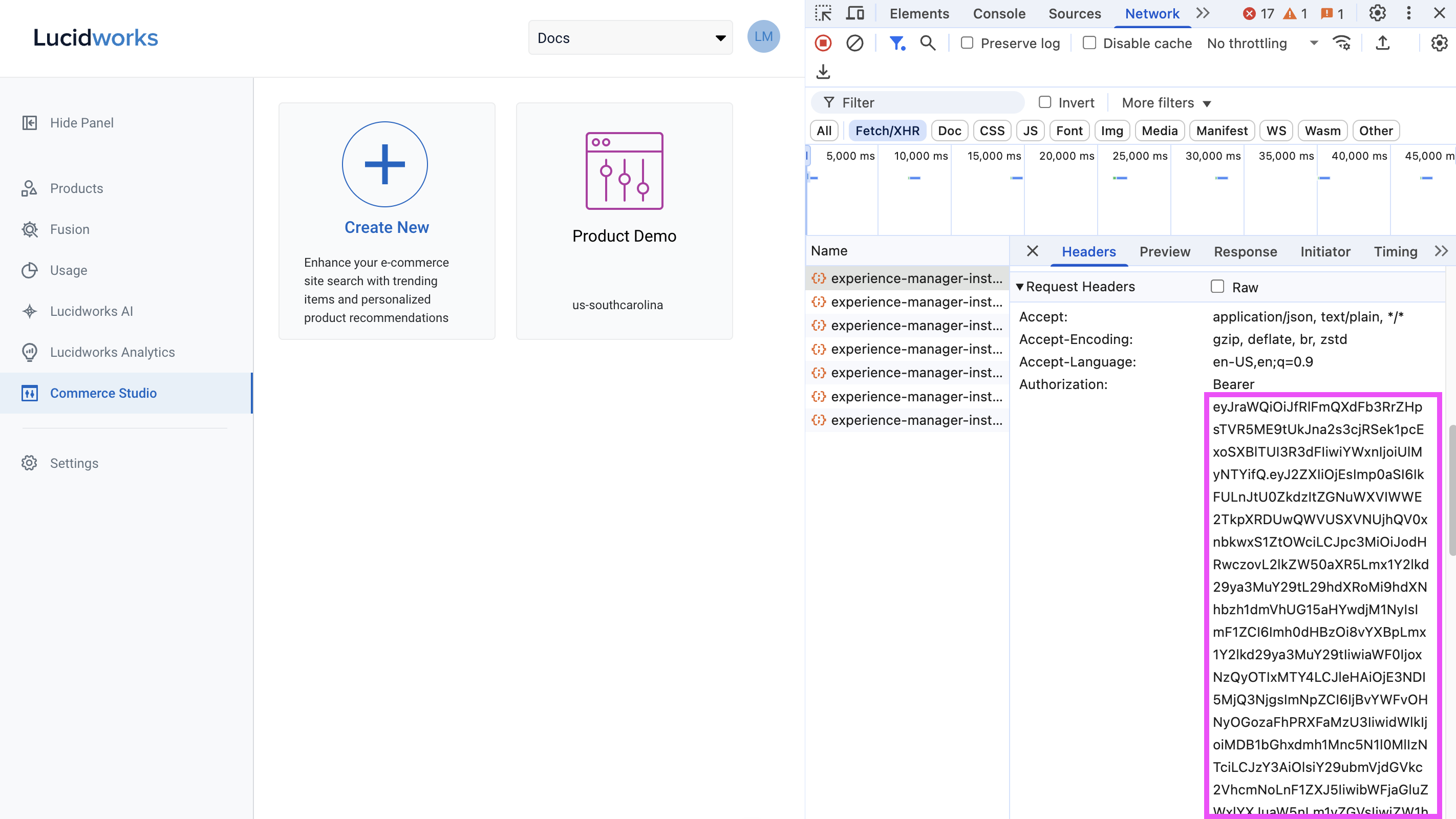Click the 20,000 ms timeline marker
The width and height of the screenshot is (1456, 819).
click(1066, 156)
